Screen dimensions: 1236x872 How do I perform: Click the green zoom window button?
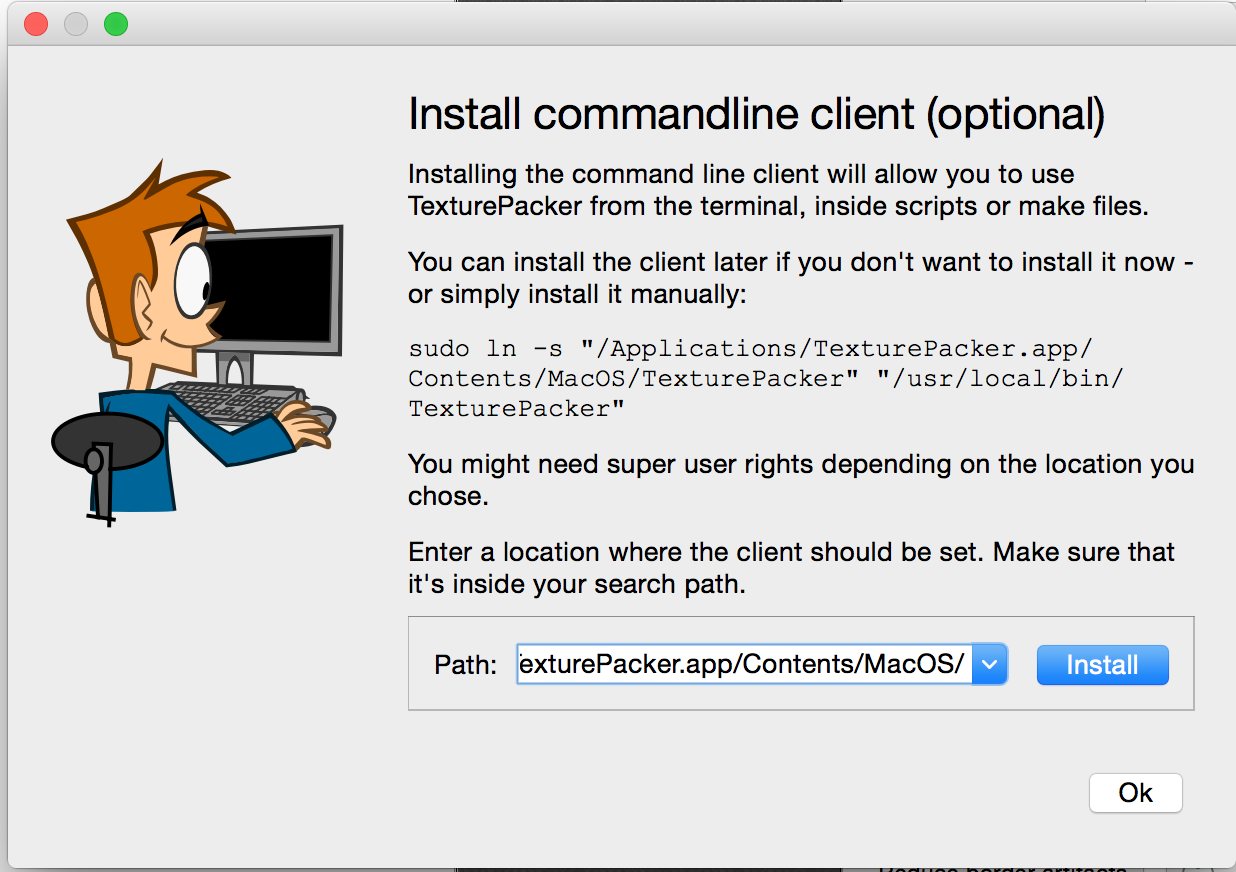coord(116,23)
